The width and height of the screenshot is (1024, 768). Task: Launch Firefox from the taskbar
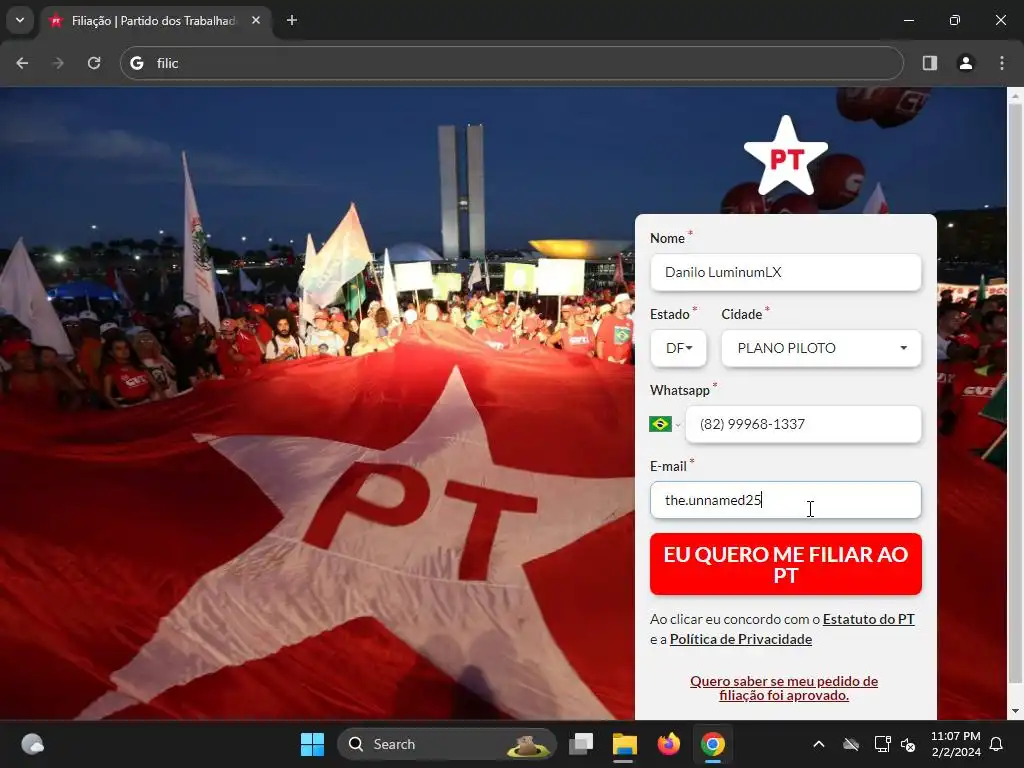[669, 744]
